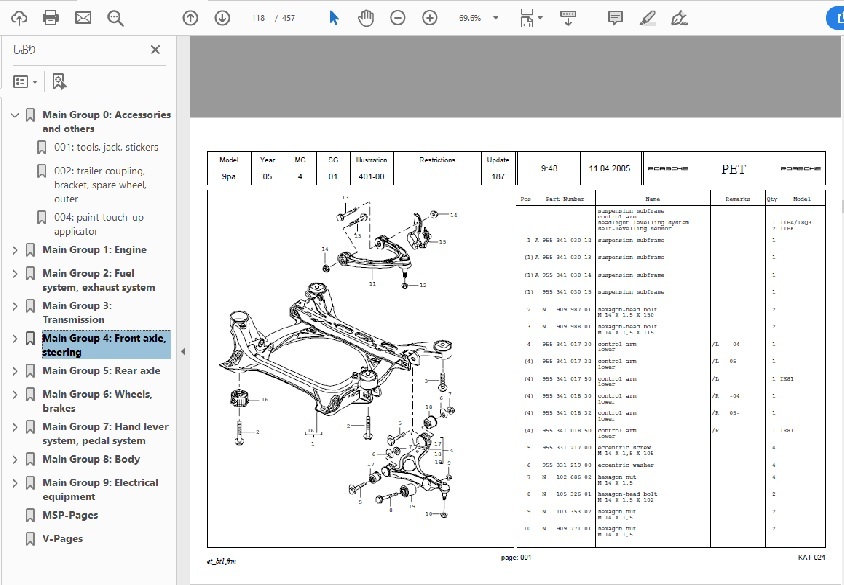Find current bookmark icon

click(59, 82)
